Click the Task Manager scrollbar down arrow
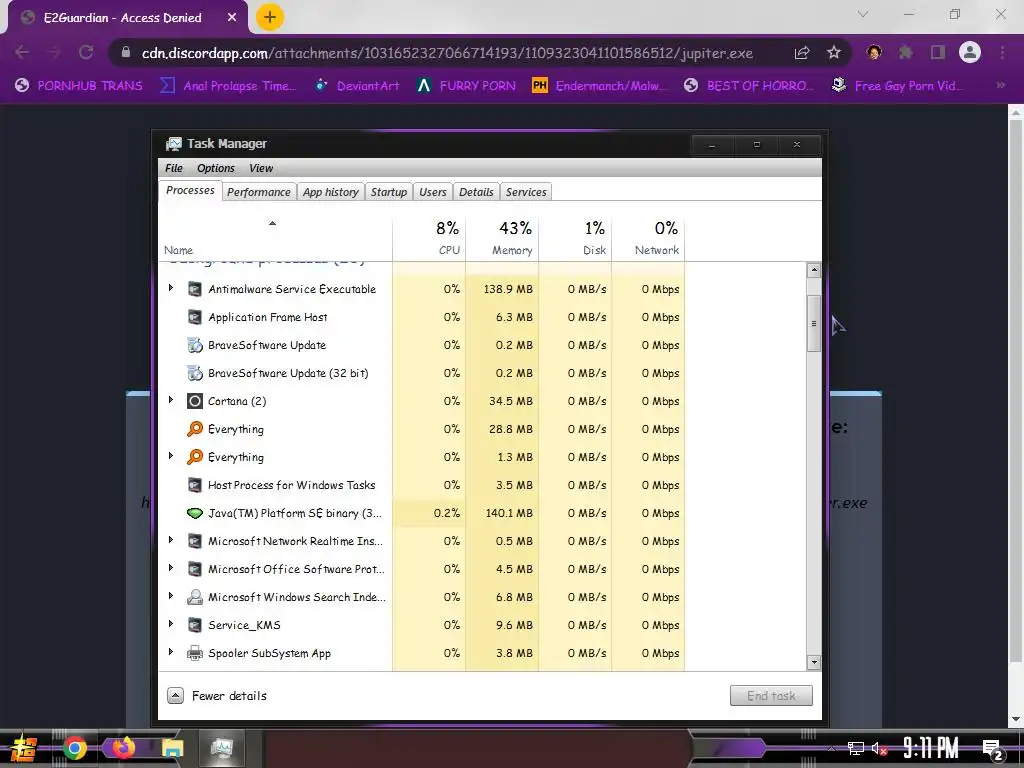This screenshot has width=1024, height=768. pos(814,662)
